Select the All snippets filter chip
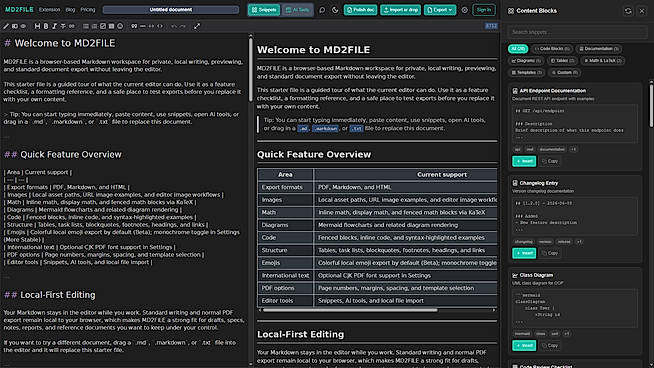The image size is (654, 368). coord(518,49)
